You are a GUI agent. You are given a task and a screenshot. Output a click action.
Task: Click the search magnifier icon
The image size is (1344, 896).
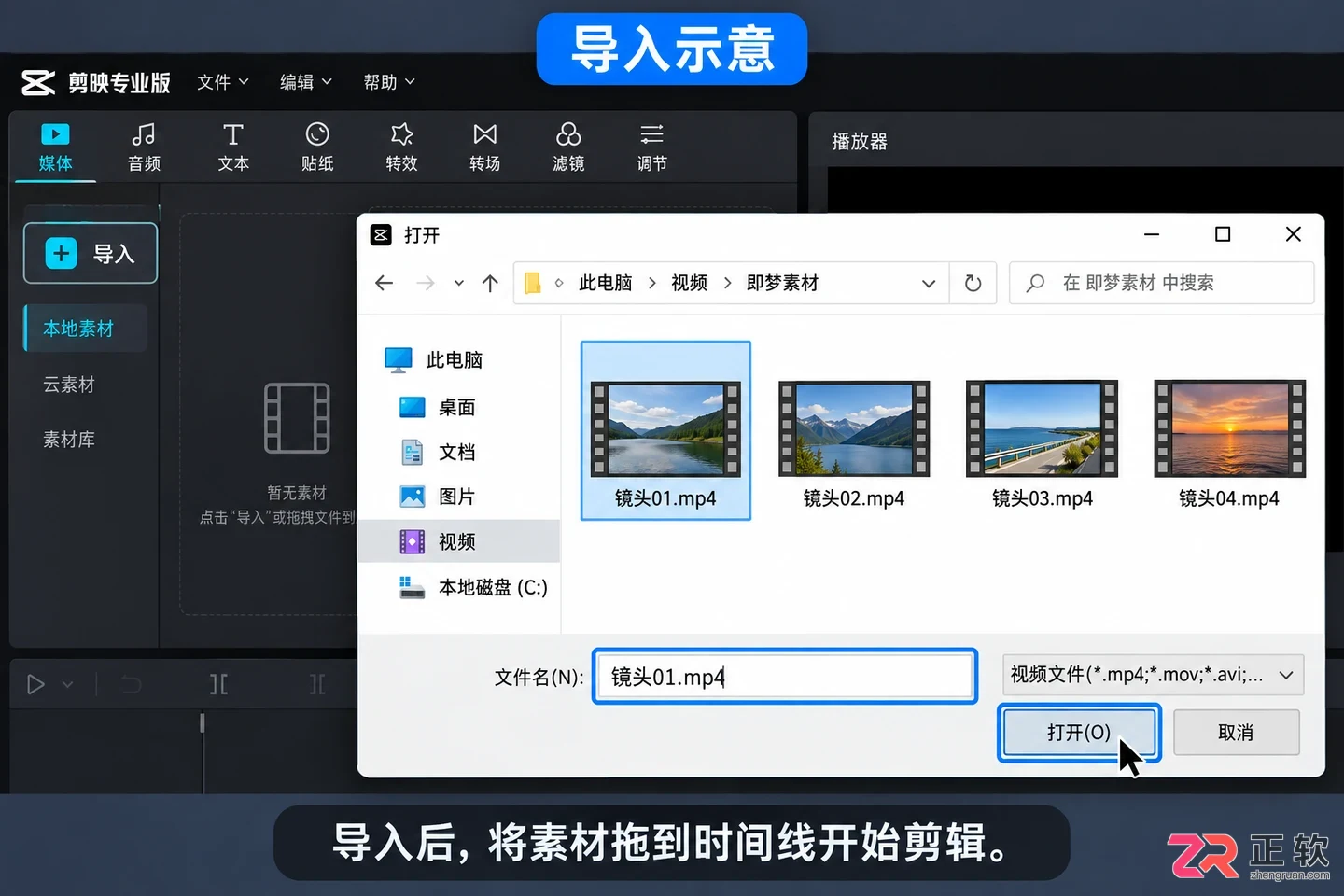tap(1035, 283)
